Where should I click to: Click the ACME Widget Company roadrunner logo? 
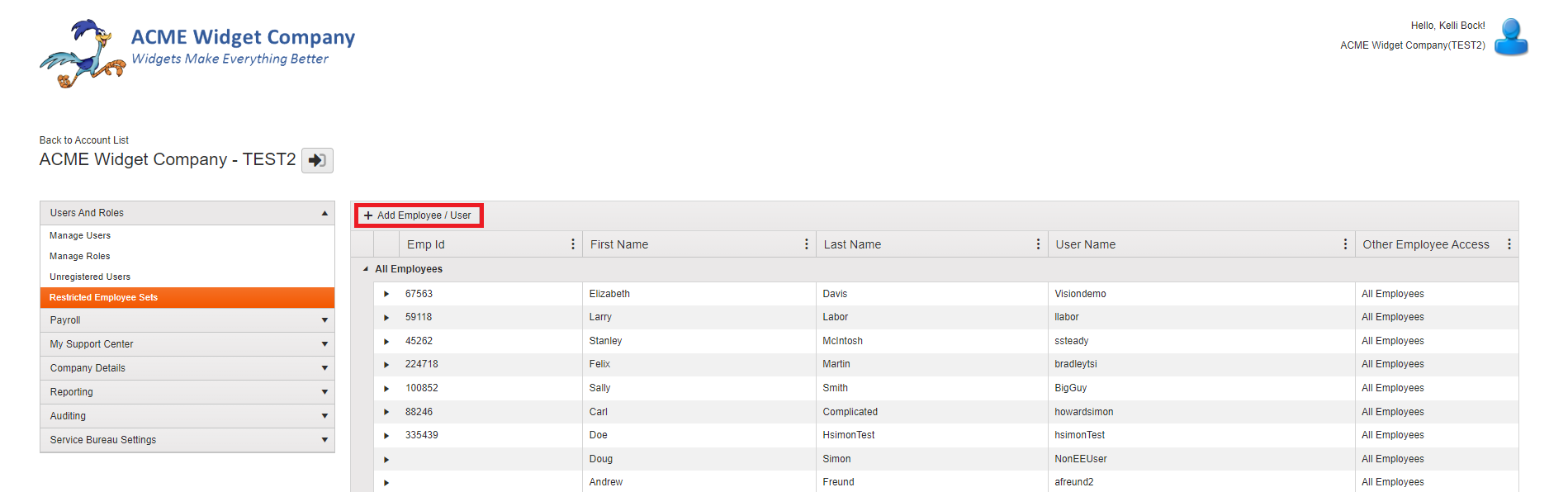83,54
